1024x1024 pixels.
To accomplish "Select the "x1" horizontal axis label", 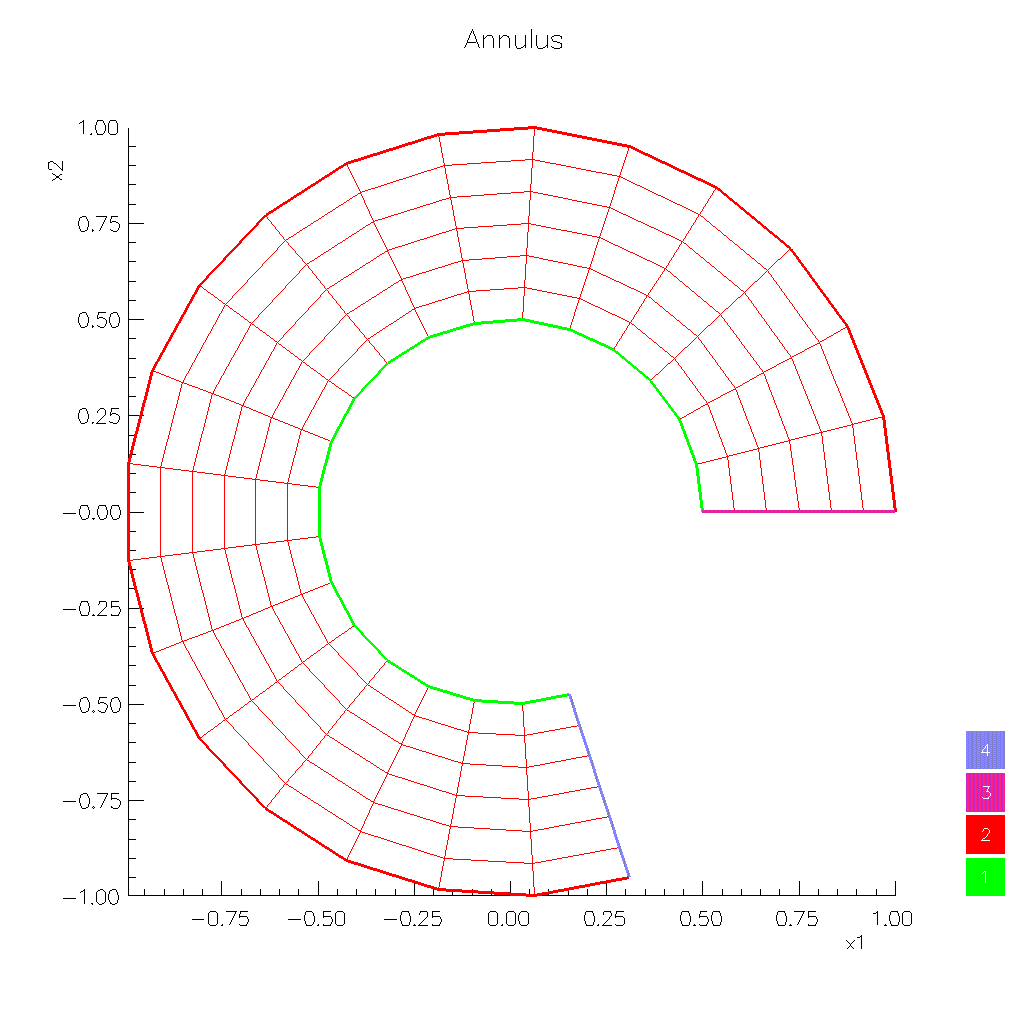I will 855,943.
